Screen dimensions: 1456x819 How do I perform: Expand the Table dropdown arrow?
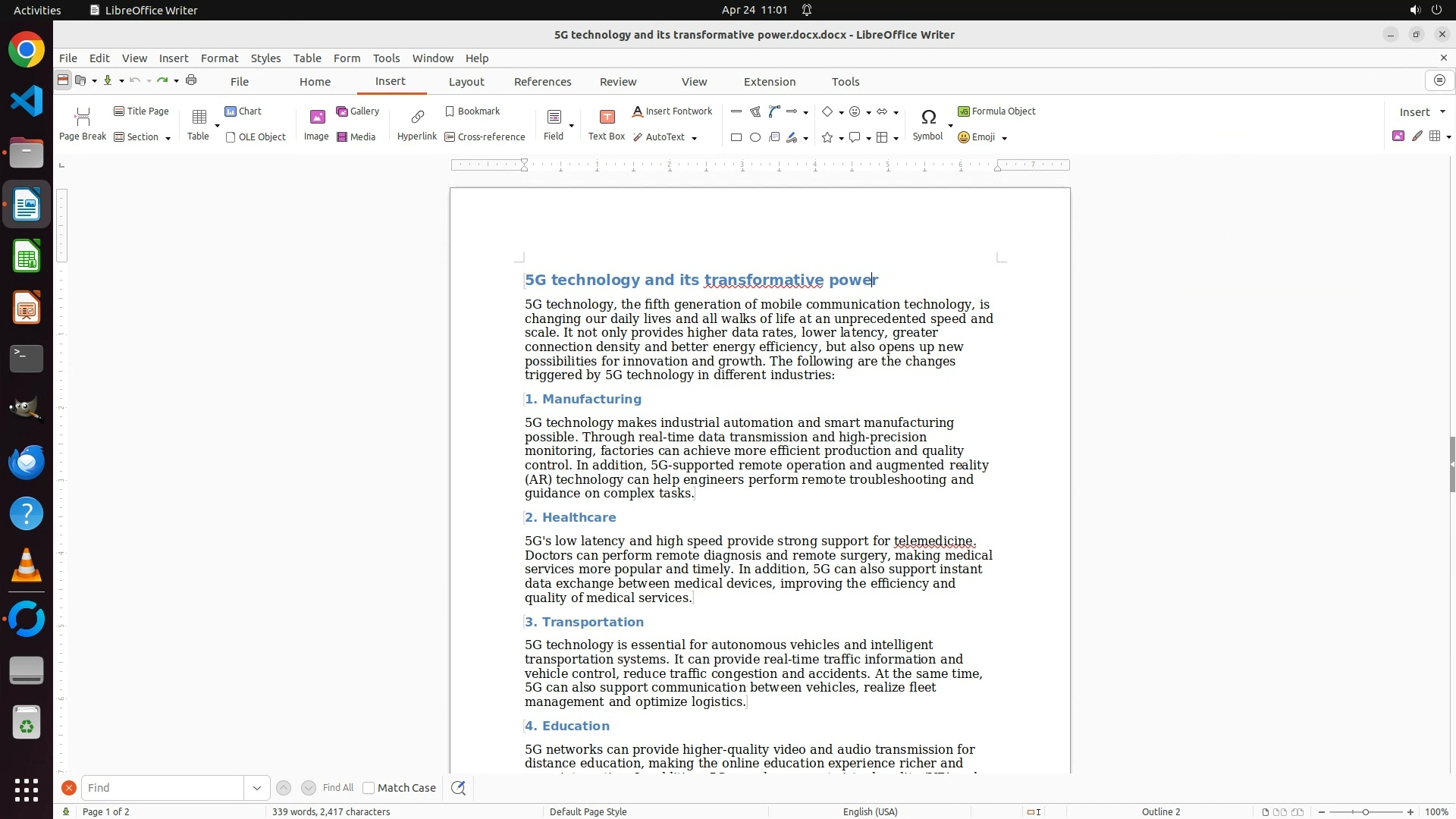(x=217, y=126)
